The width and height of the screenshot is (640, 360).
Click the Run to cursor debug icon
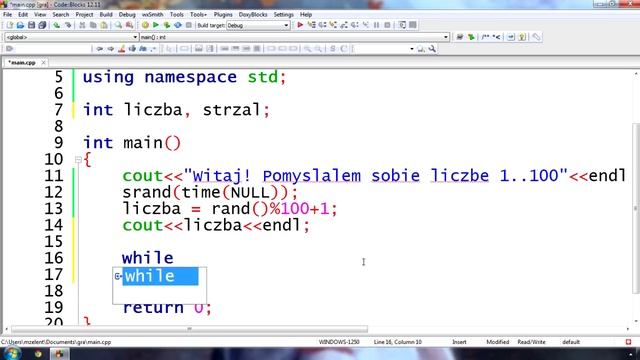pos(311,25)
